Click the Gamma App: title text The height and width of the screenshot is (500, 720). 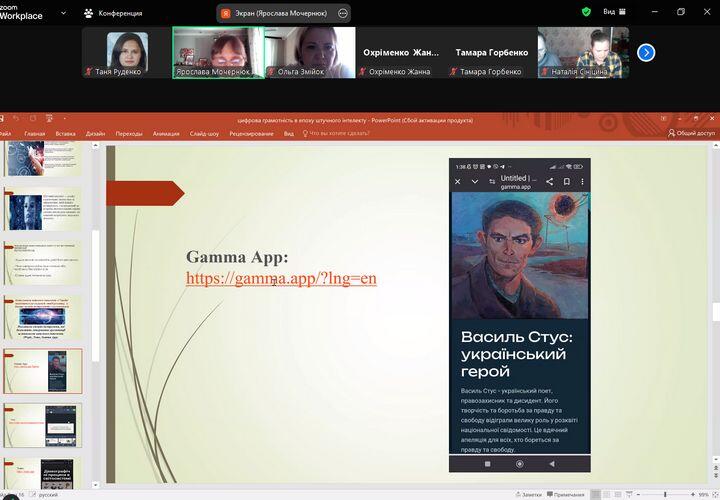coord(237,257)
